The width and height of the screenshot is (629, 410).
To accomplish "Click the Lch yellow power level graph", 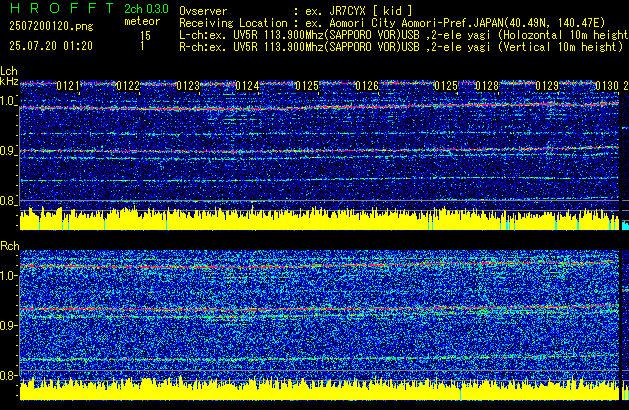I will [x=319, y=219].
